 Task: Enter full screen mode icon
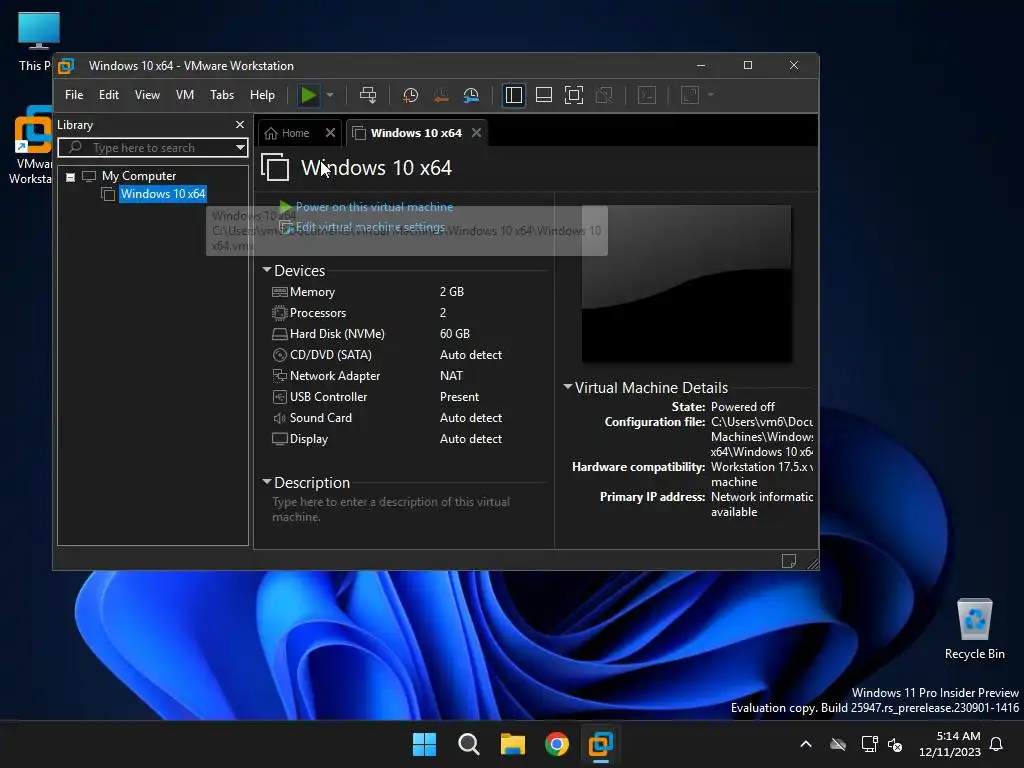click(573, 95)
